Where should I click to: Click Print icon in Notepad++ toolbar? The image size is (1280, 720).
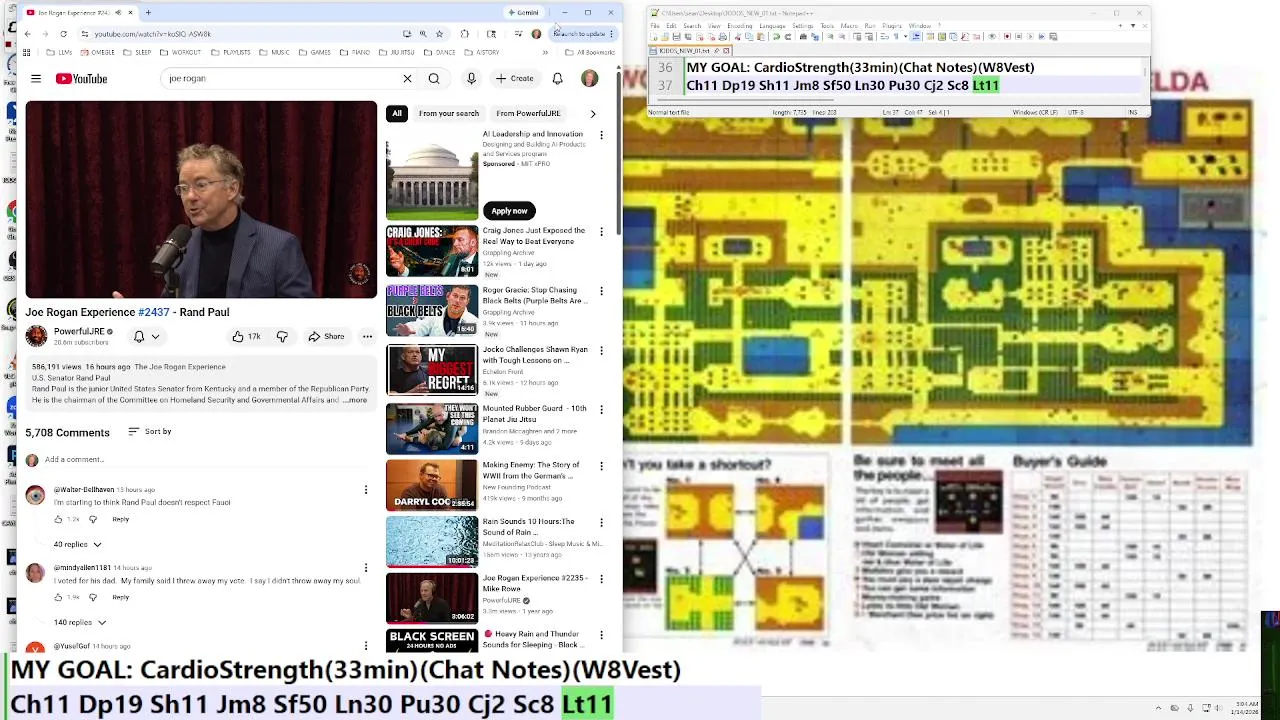pyautogui.click(x=723, y=36)
